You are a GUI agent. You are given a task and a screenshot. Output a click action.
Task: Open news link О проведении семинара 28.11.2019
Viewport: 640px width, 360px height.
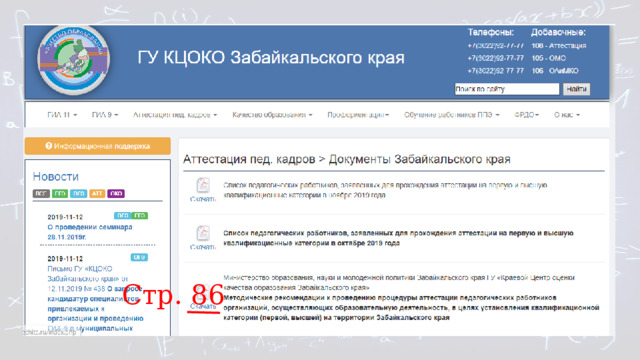tap(90, 232)
